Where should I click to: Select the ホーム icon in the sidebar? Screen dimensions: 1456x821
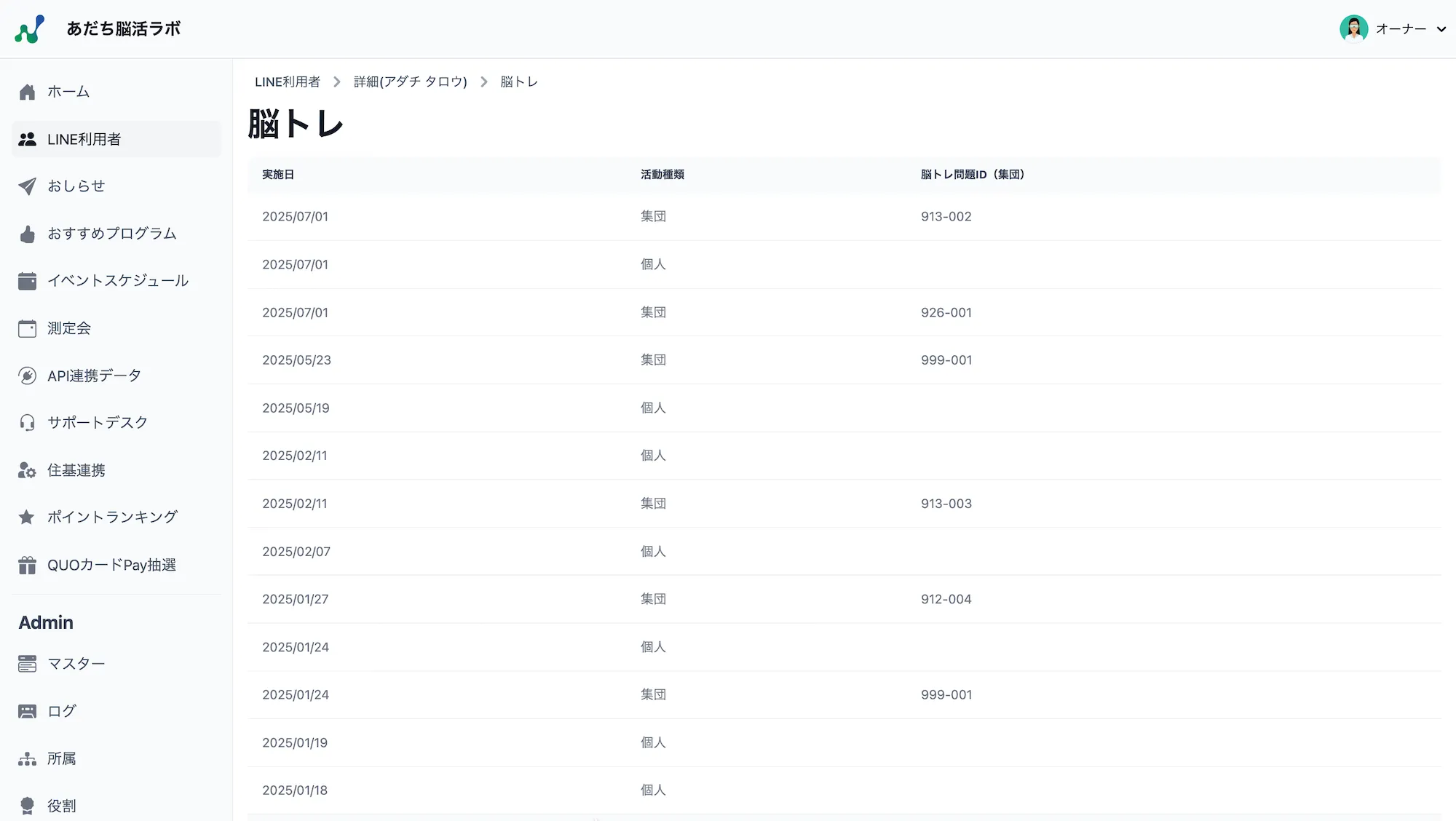27,92
